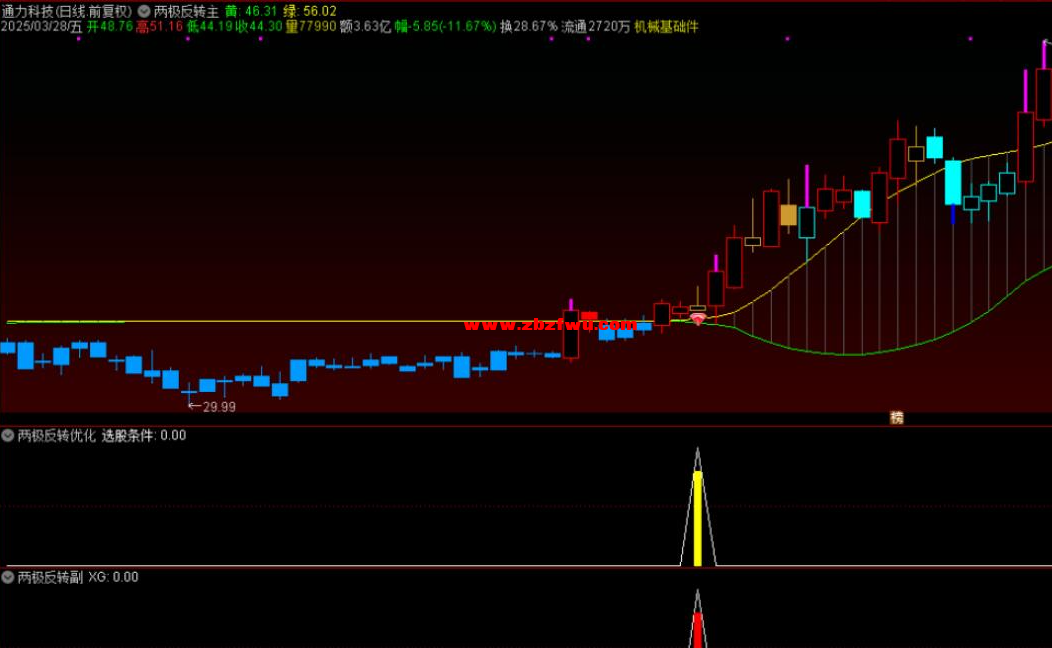Click the 榜 badge icon below the chart

[x=897, y=418]
